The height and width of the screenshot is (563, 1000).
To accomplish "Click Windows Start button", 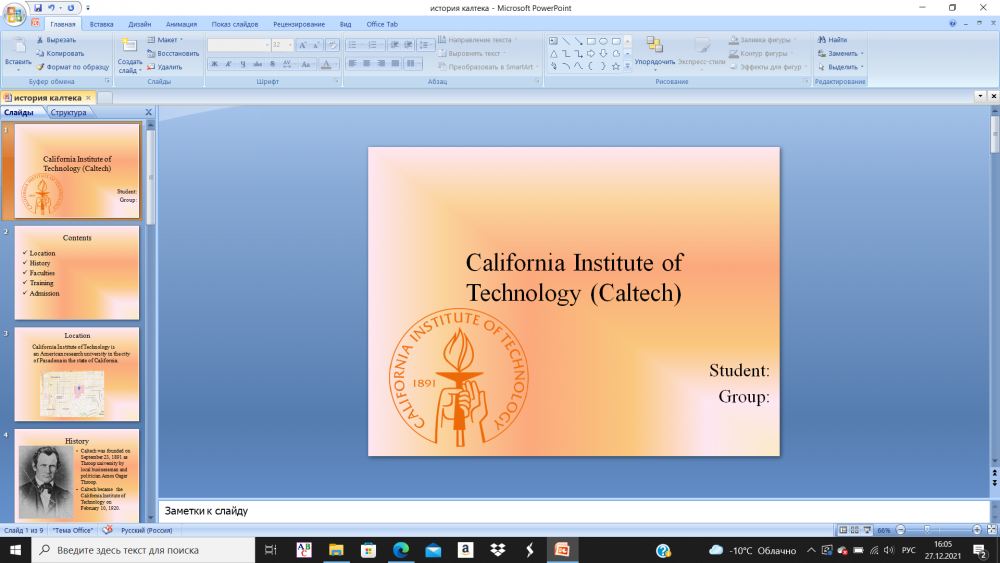I will pos(15,550).
